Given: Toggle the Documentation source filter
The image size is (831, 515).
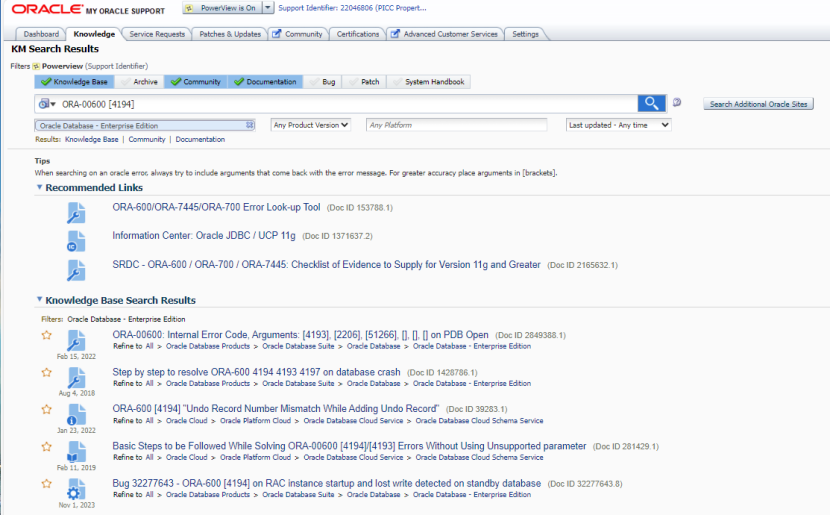Looking at the screenshot, I should [266, 82].
